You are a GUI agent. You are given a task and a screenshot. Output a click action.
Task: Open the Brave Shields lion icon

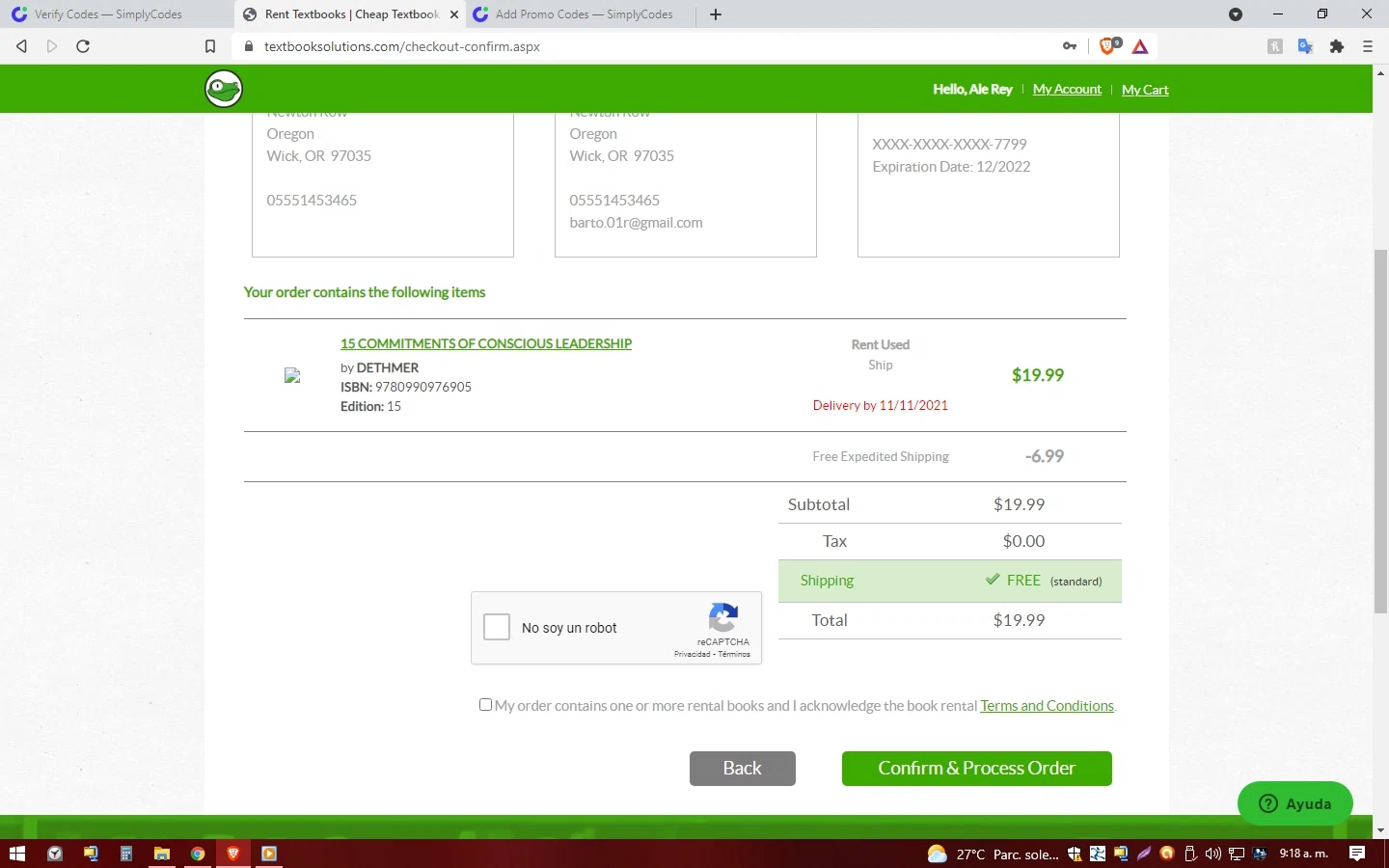coord(1109,45)
